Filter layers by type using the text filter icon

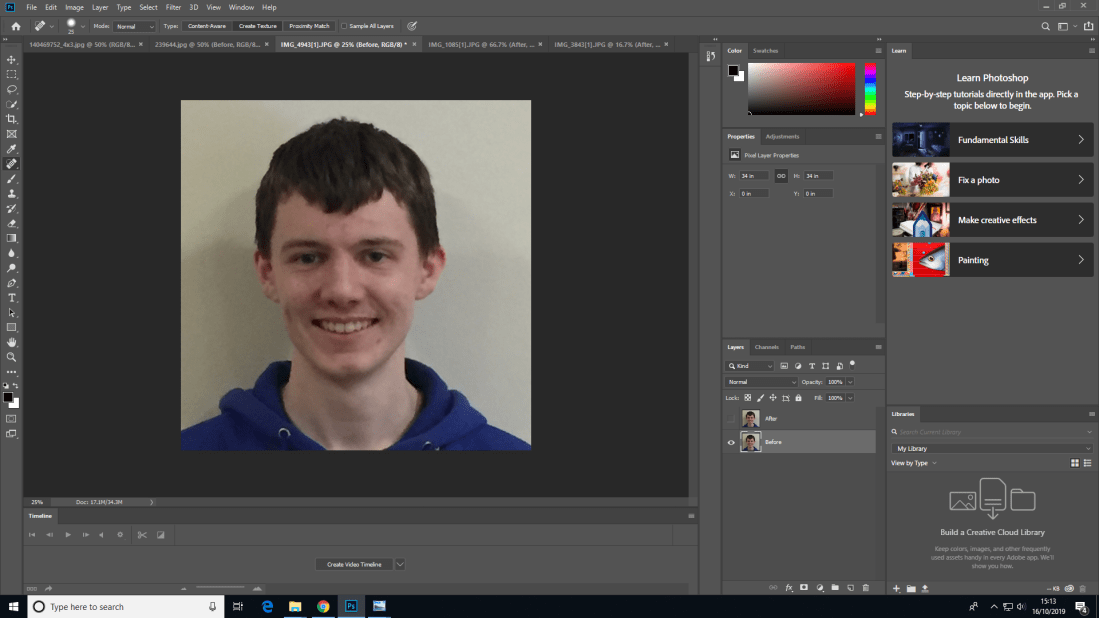coord(812,366)
